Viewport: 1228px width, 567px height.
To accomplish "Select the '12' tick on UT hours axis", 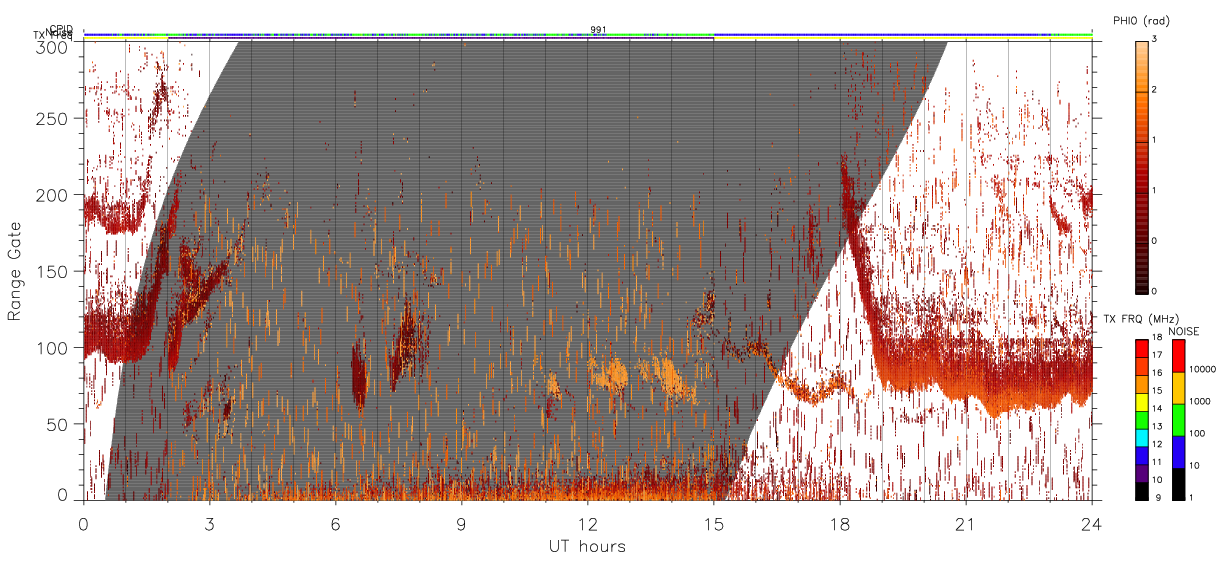I will 587,523.
